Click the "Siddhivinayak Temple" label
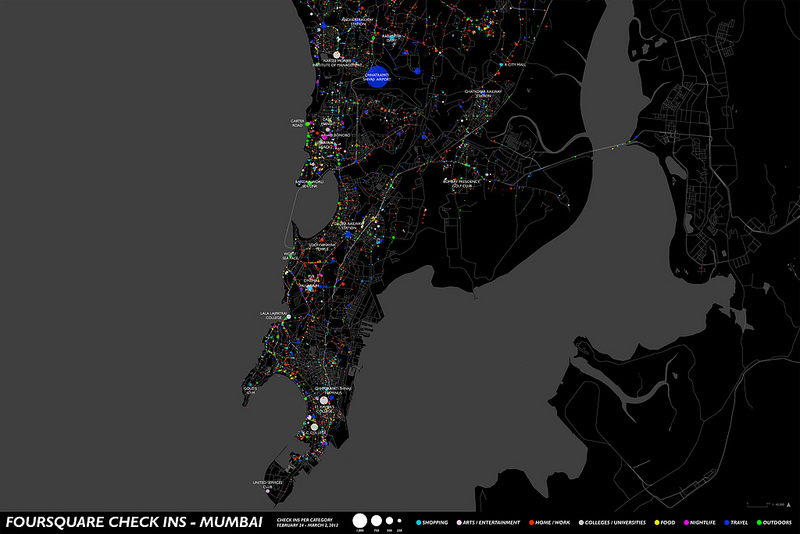Screen dimensions: 800x534 (x=323, y=247)
